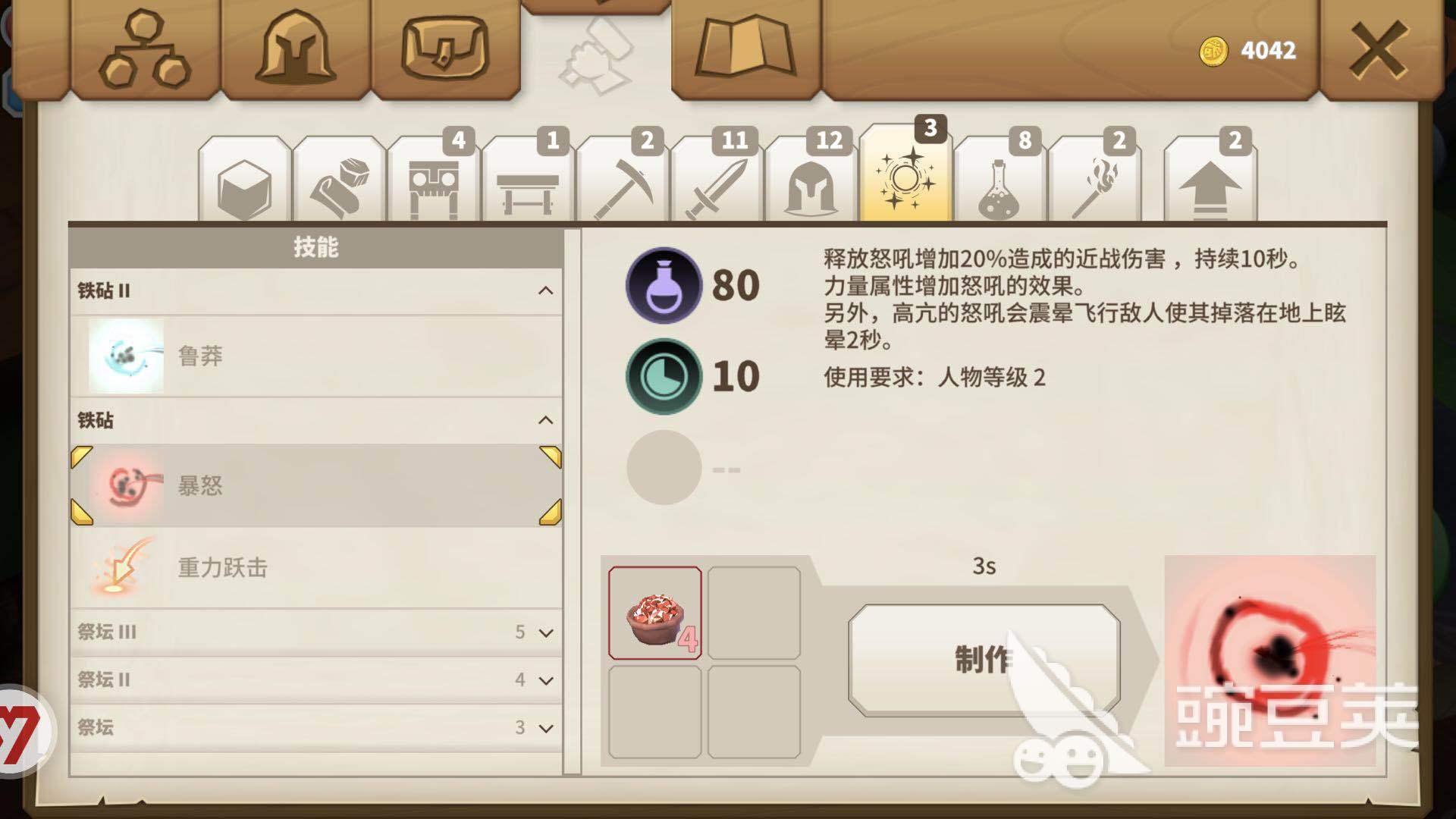Image resolution: width=1456 pixels, height=819 pixels.
Task: Select the pickaxe tools crafting category
Action: pos(623,182)
